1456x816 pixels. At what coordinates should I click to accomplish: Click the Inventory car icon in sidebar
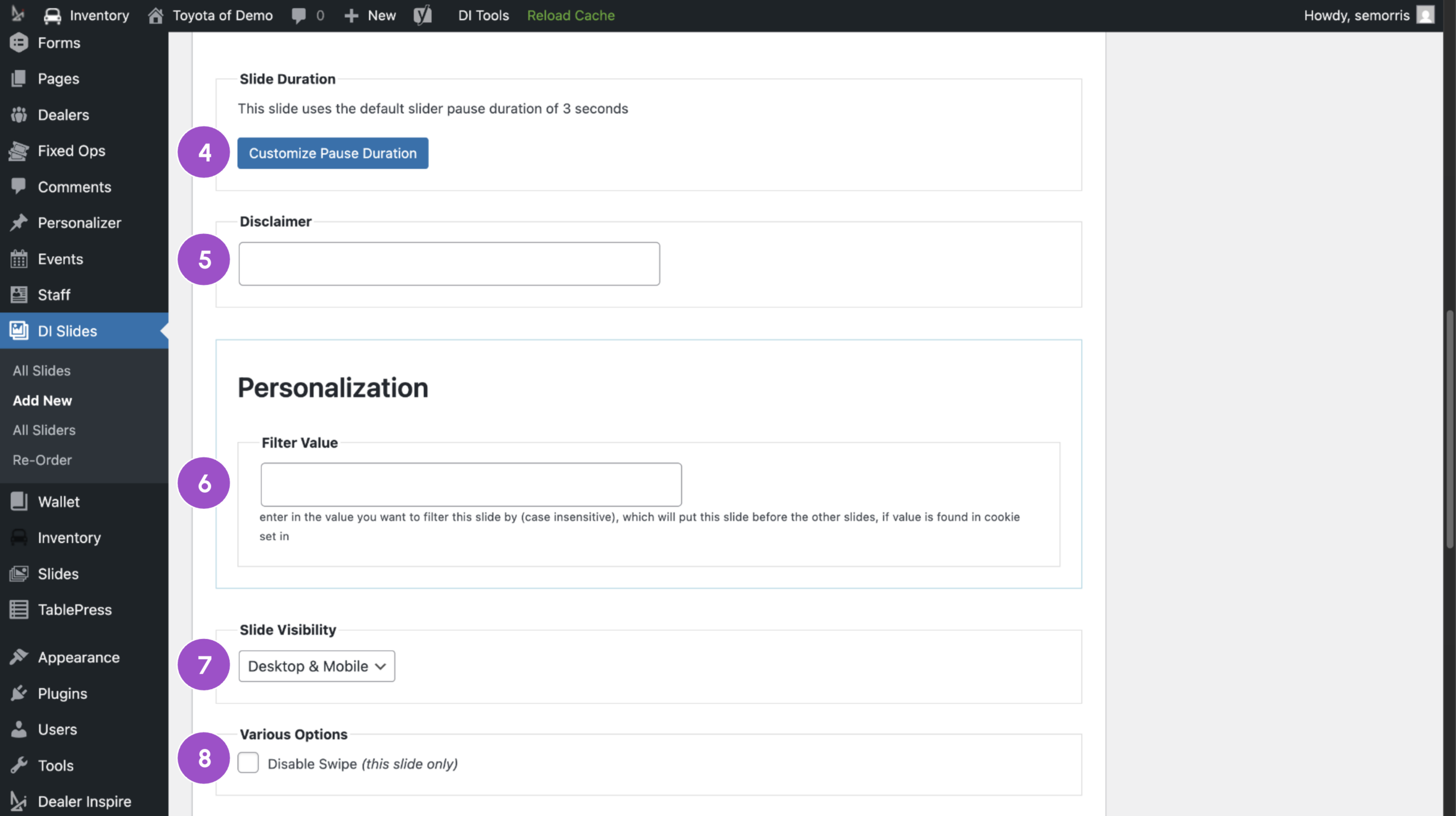pos(19,537)
